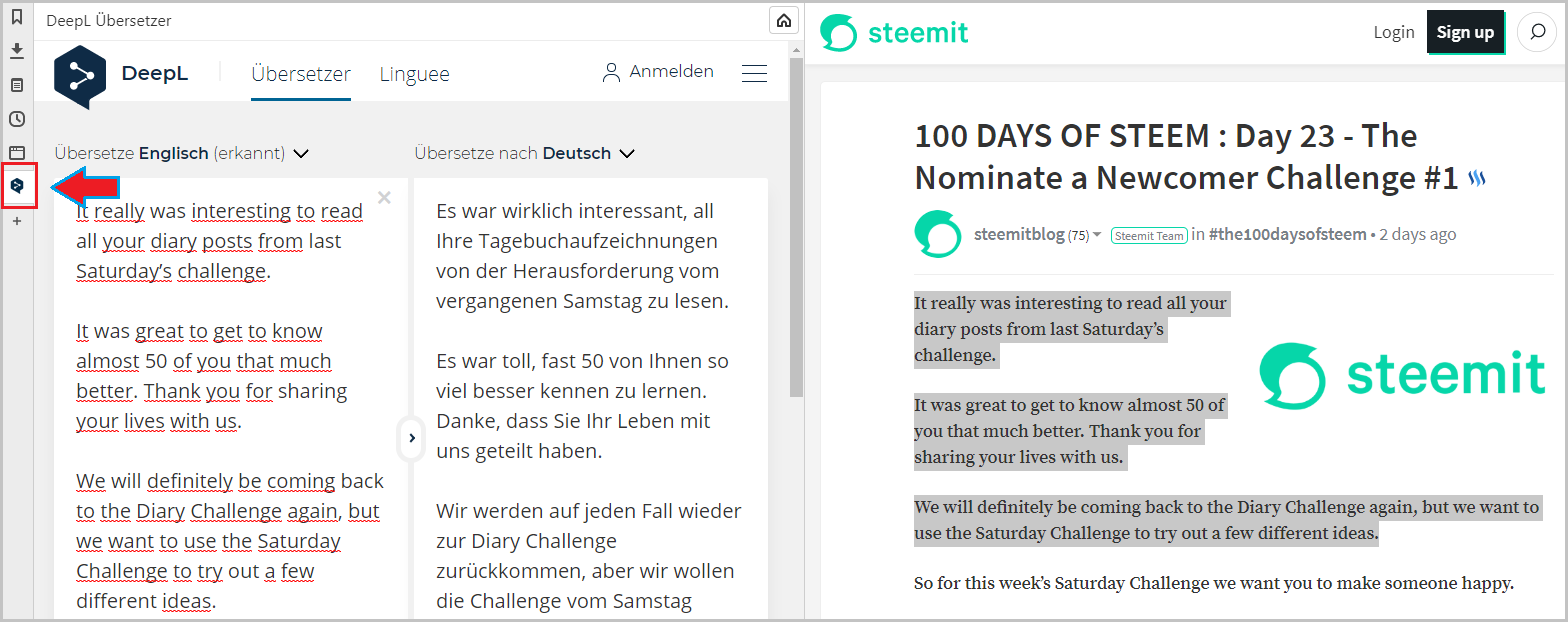Switch to the Linguee tab
The image size is (1568, 622).
pos(414,74)
